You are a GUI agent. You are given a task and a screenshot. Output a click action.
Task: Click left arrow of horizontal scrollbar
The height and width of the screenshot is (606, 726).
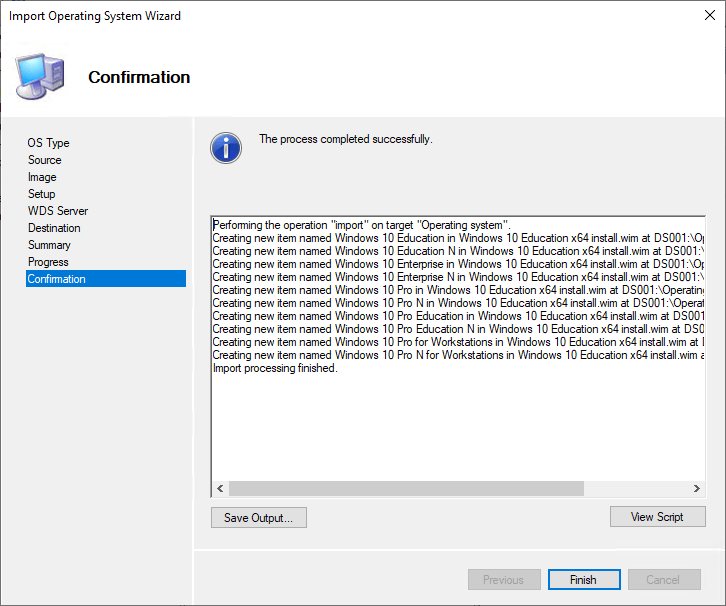pos(220,489)
